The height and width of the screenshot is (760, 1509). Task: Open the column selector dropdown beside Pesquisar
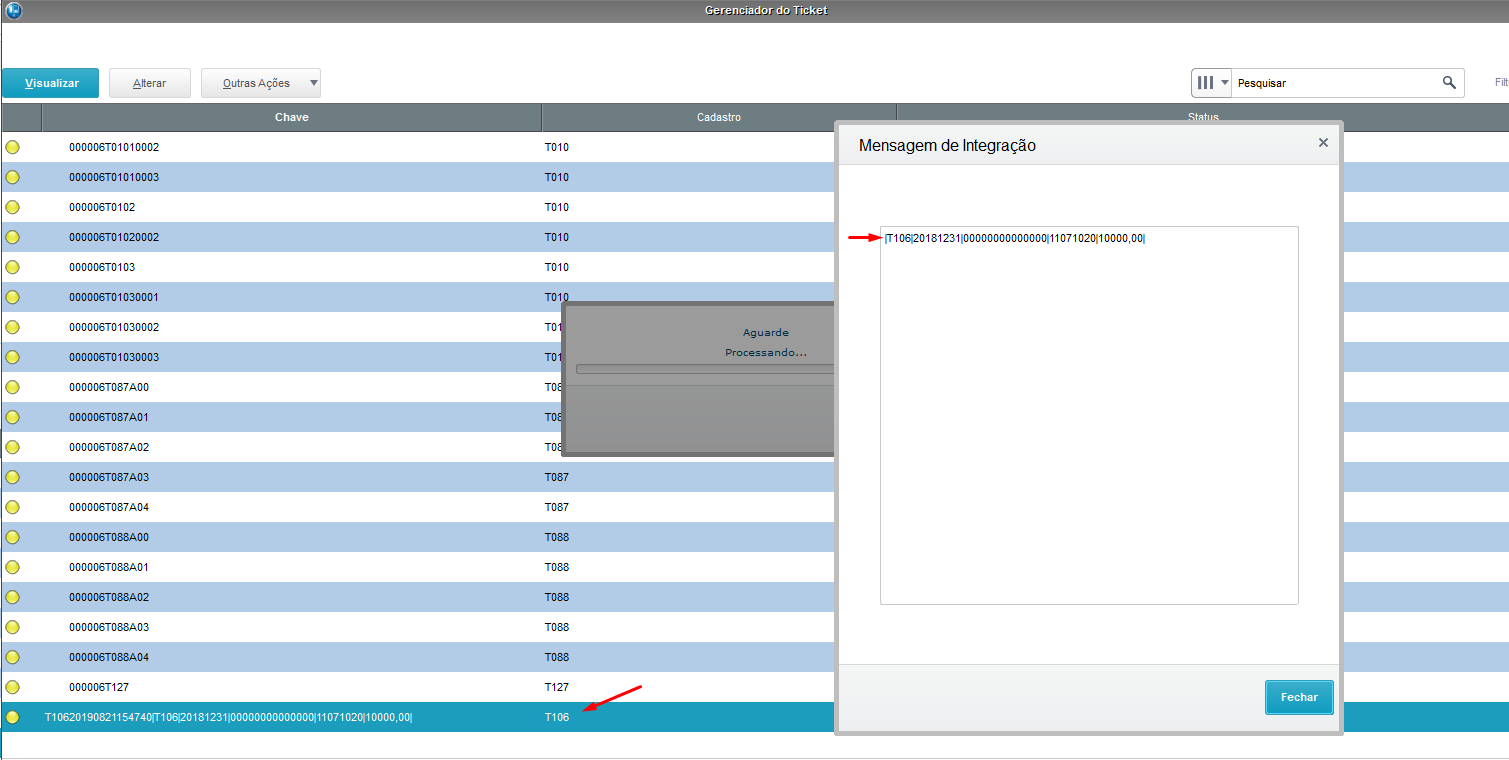pos(1212,83)
